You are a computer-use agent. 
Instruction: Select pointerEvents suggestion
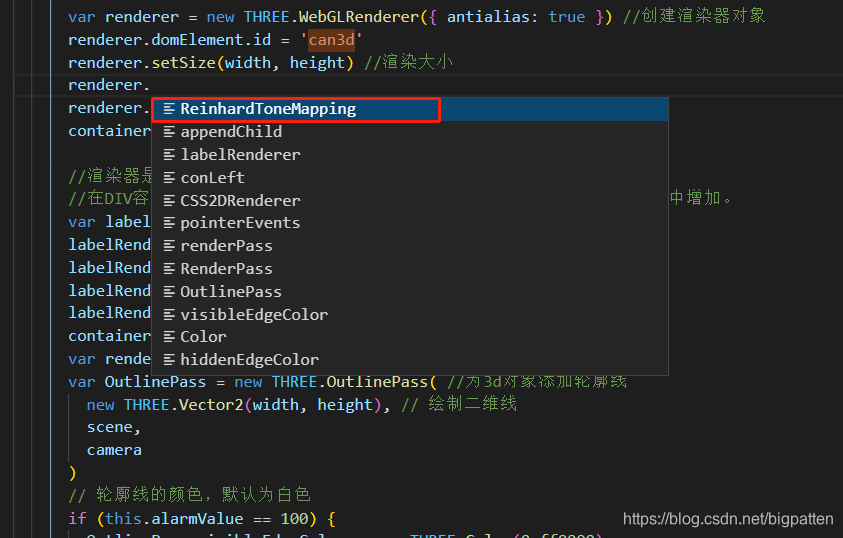click(410, 223)
